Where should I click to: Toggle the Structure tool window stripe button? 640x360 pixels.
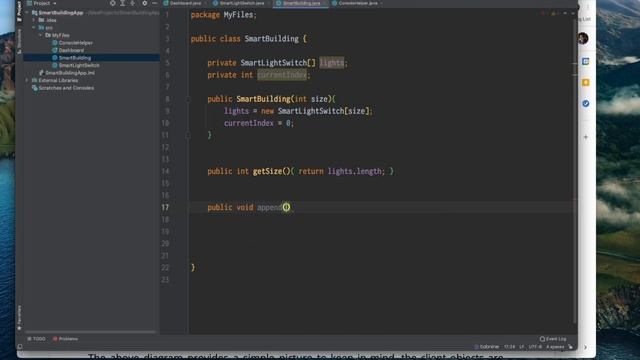coord(19,41)
